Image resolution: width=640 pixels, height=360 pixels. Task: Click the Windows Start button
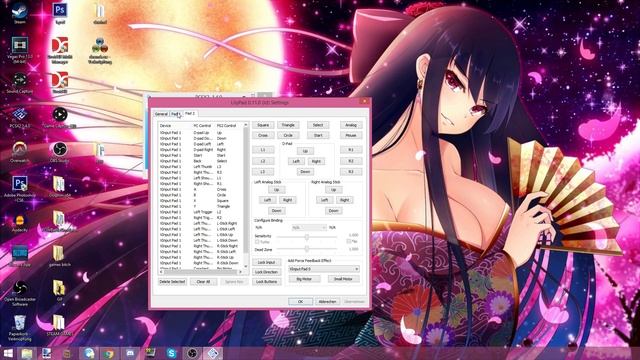(x=8, y=353)
